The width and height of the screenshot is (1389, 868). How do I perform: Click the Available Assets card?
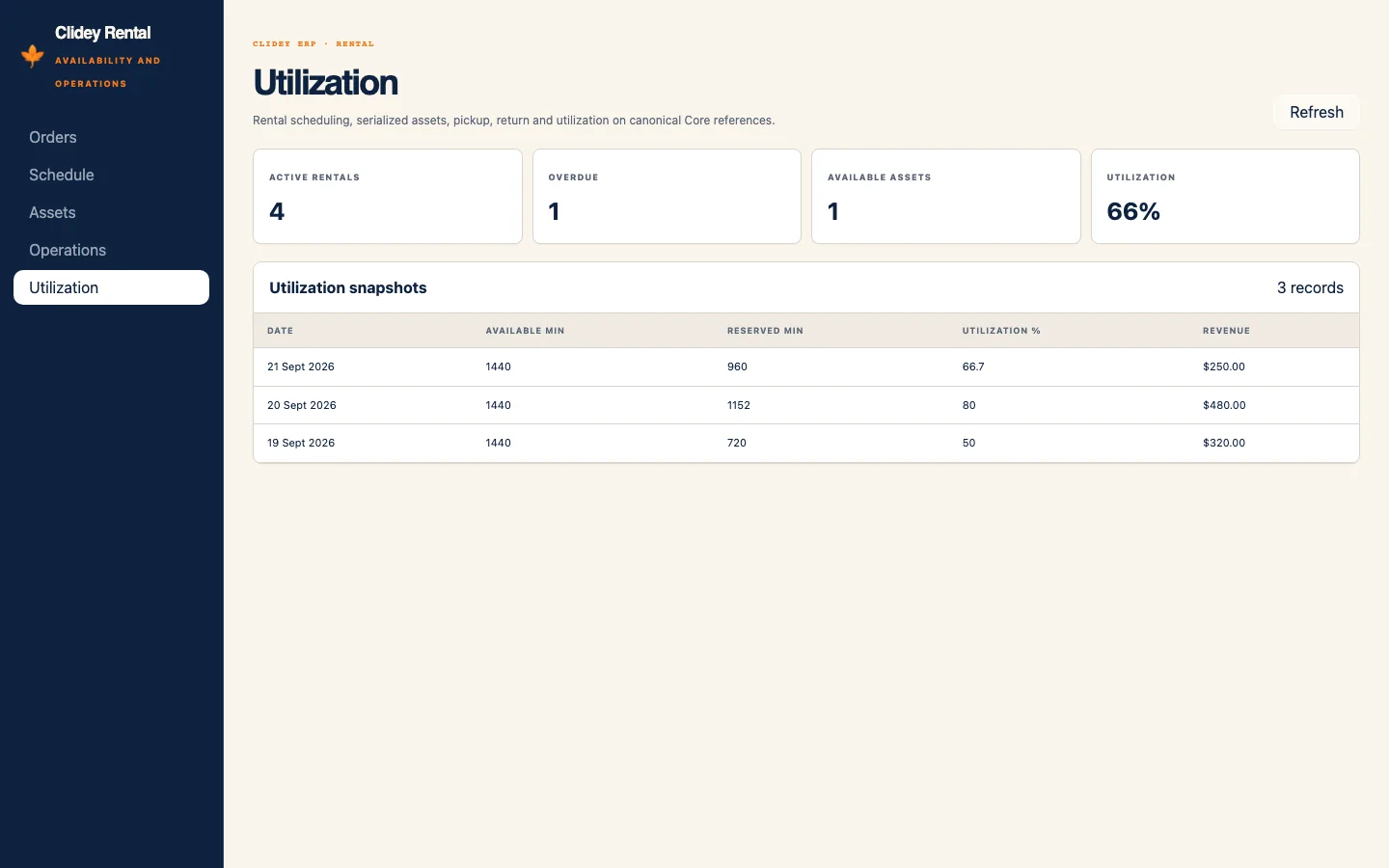(946, 196)
